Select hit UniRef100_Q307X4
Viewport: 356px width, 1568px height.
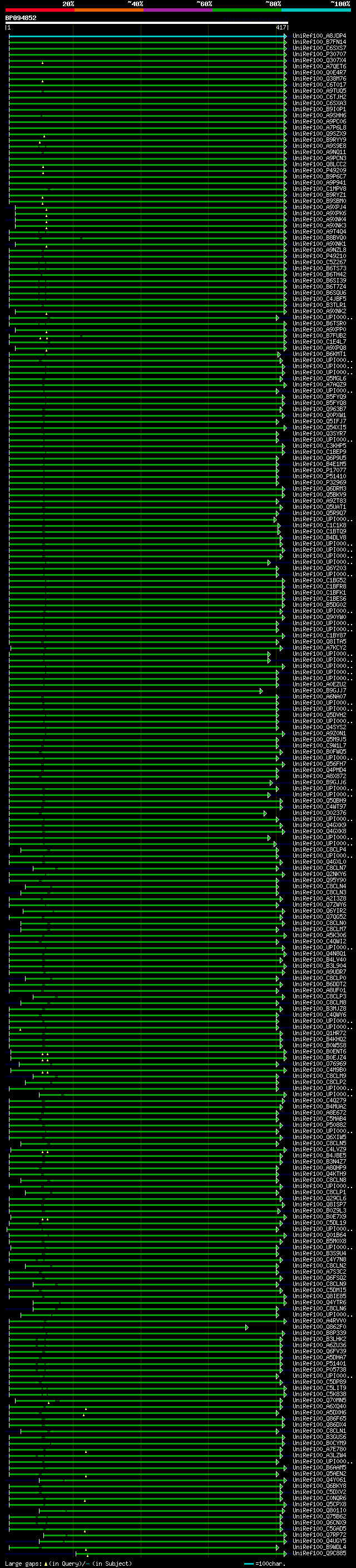pos(319,60)
